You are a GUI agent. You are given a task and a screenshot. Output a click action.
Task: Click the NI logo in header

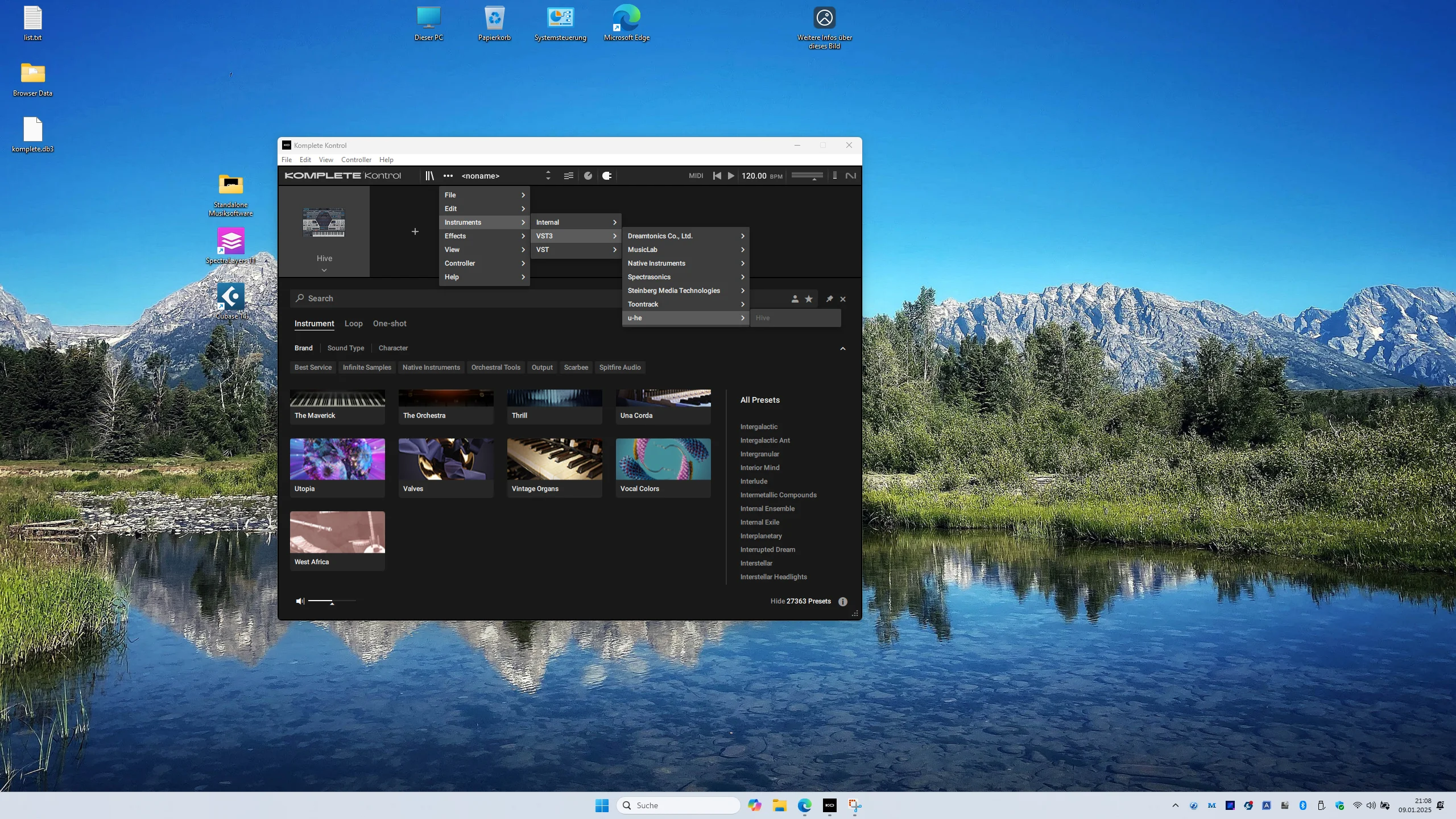[x=851, y=176]
